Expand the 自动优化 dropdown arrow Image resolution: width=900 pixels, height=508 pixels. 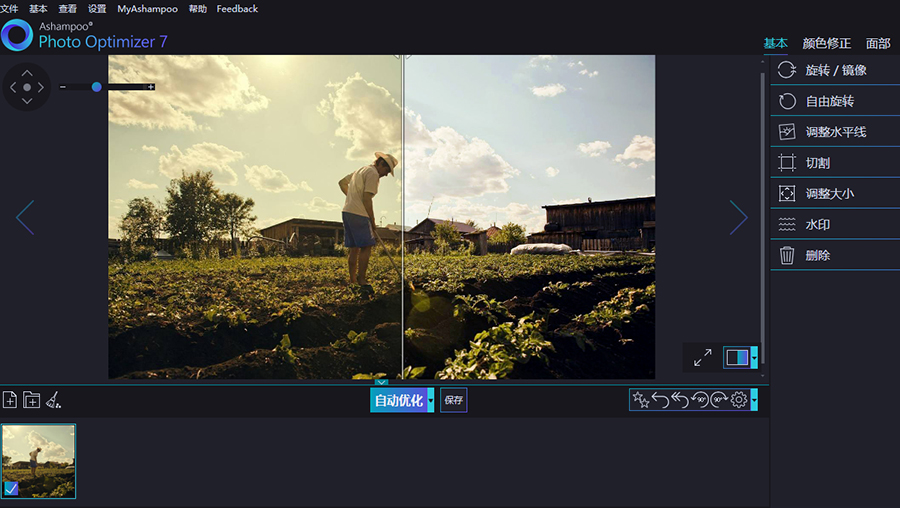[x=430, y=401]
